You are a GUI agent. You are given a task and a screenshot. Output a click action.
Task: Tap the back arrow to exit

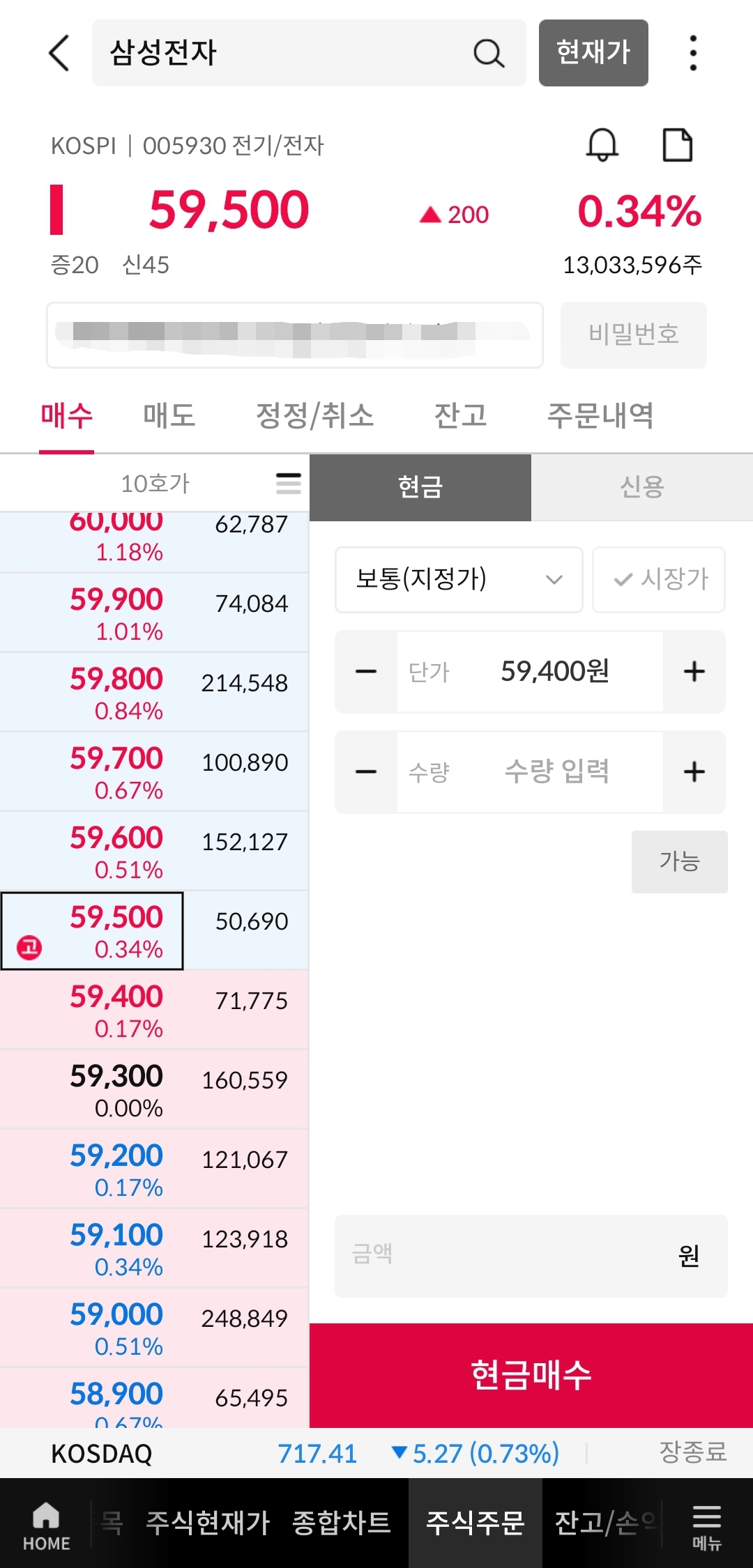59,53
